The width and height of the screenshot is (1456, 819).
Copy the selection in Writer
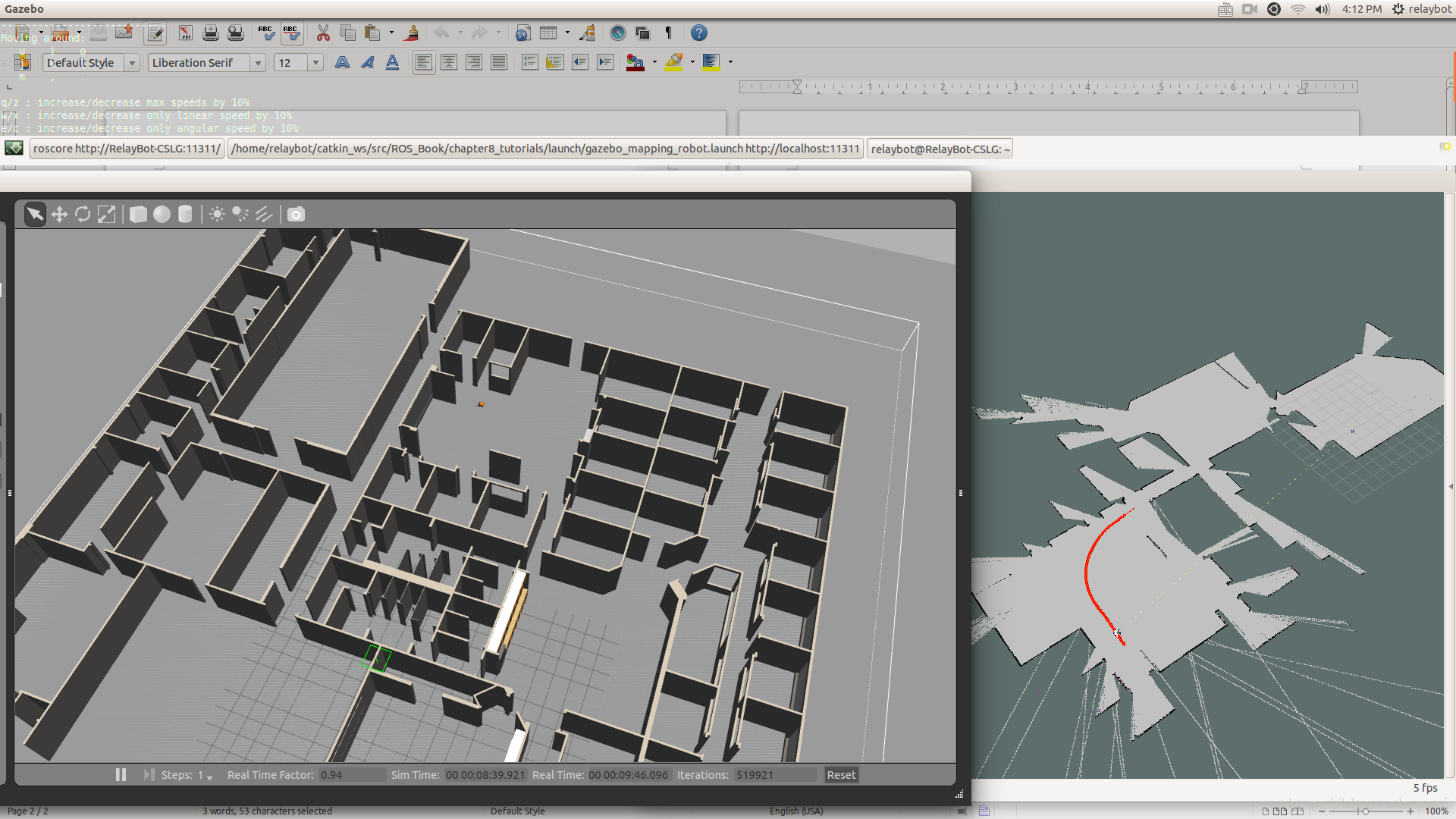click(x=348, y=33)
